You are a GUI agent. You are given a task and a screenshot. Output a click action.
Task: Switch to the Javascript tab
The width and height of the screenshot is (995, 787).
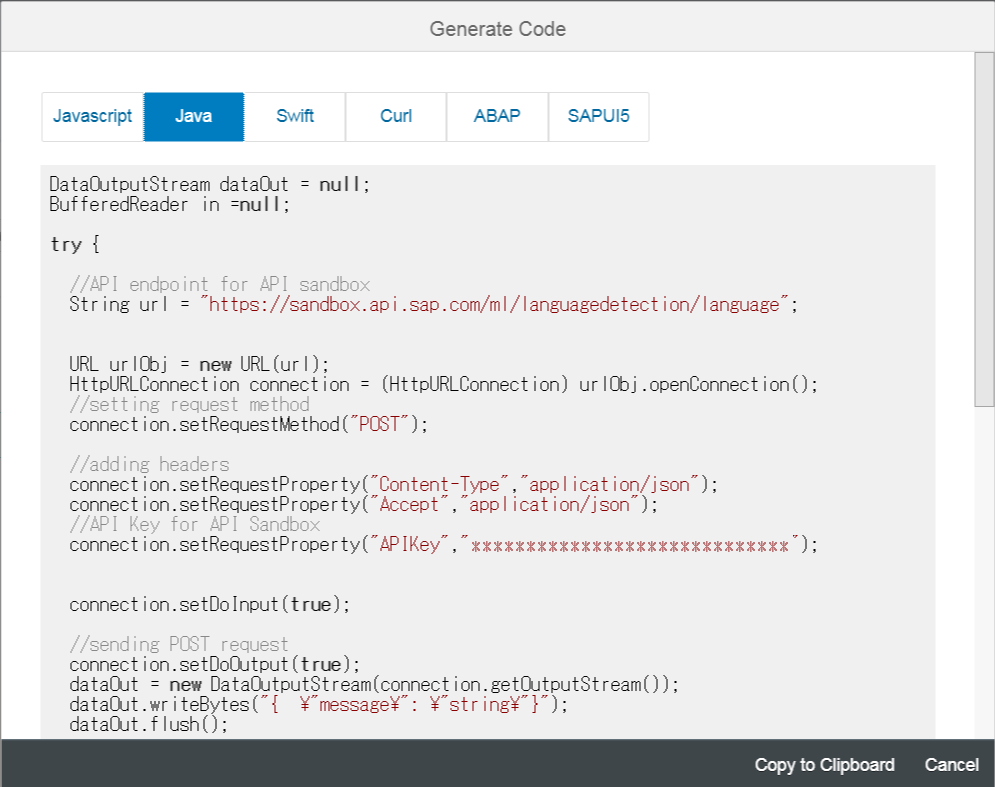pos(92,116)
